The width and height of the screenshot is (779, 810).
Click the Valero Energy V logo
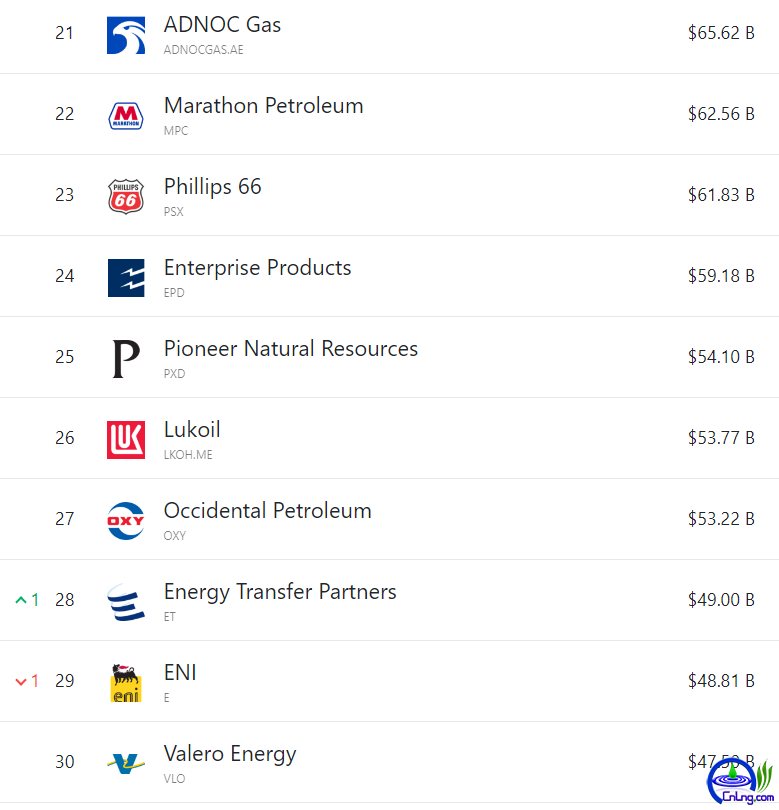coord(126,764)
